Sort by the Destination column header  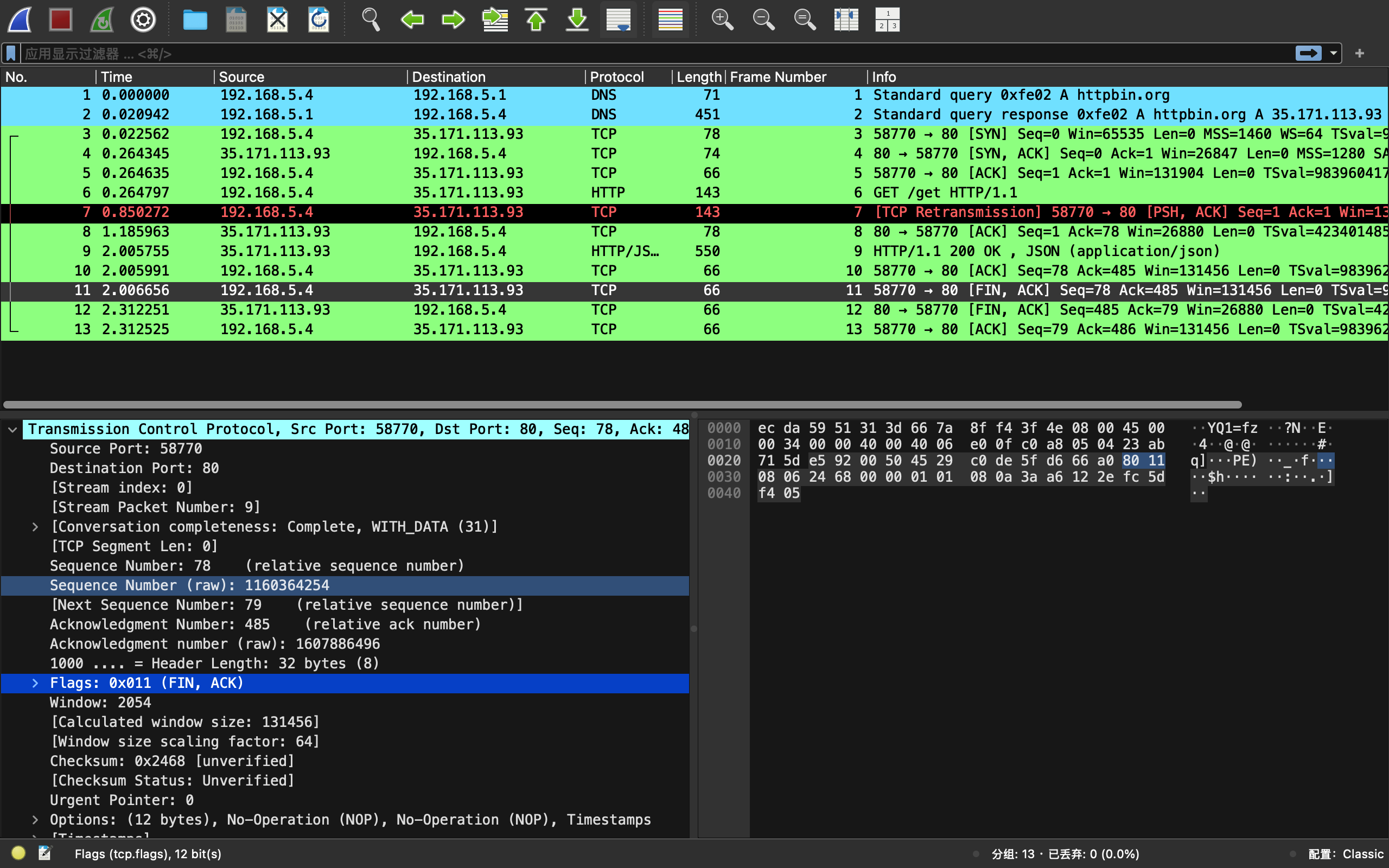[496, 77]
